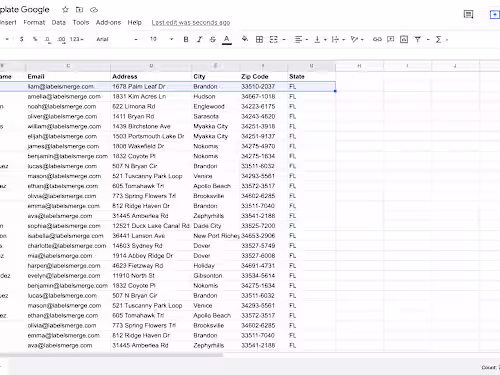Click the create filter icon
The width and height of the screenshot is (500, 375).
[x=417, y=39]
